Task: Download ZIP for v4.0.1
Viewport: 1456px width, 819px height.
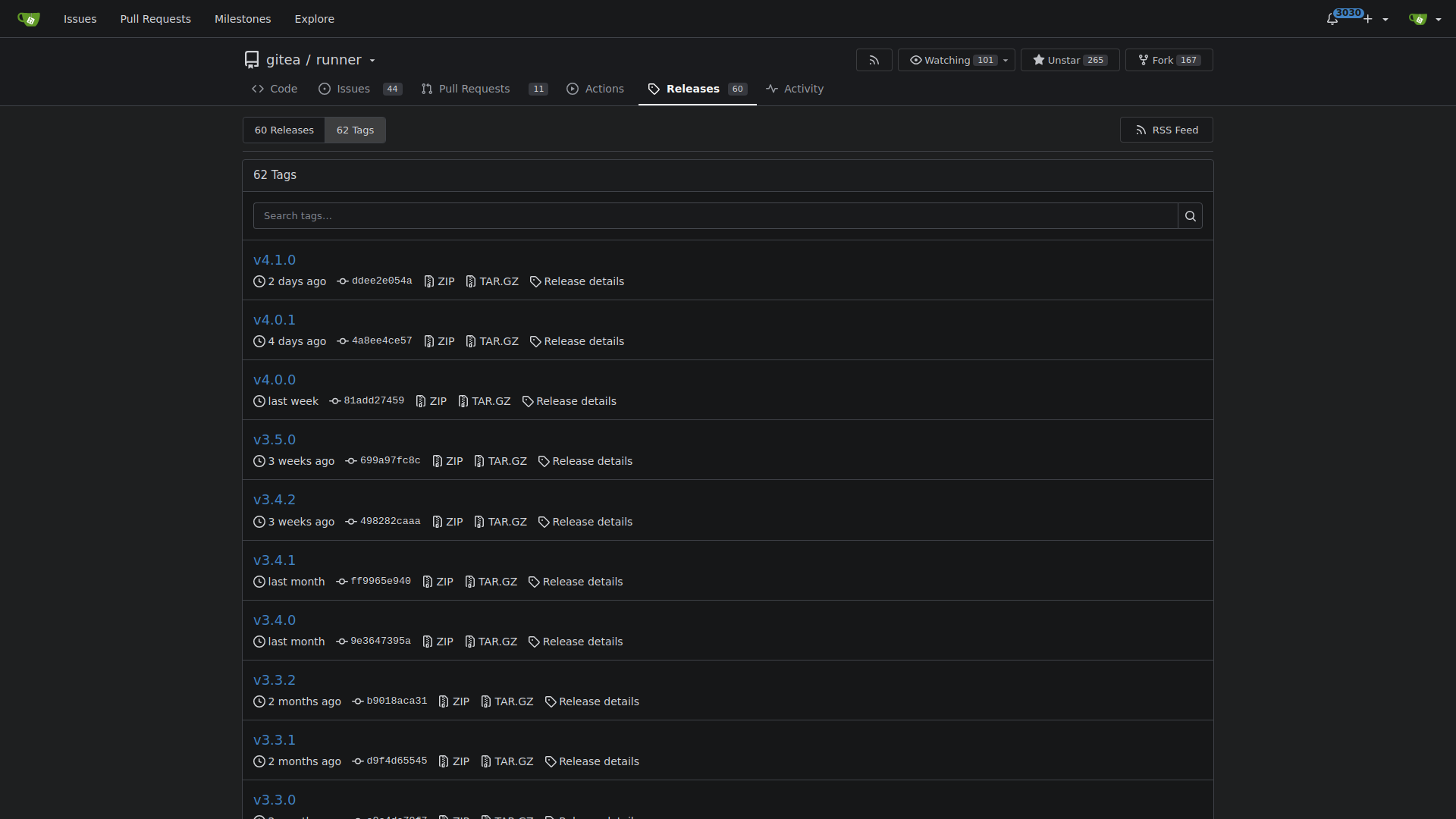Action: pos(439,341)
